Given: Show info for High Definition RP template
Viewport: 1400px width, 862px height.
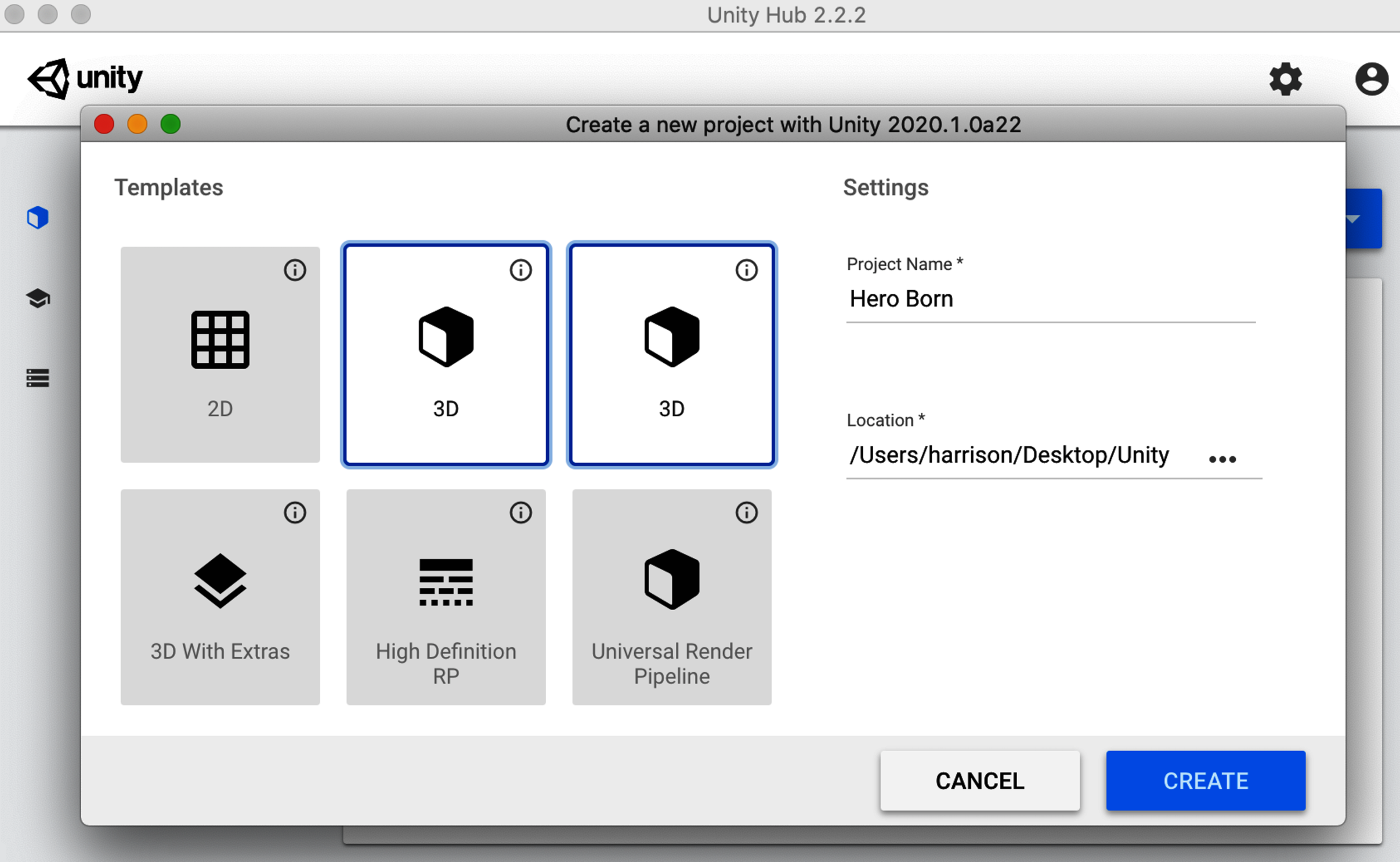Looking at the screenshot, I should tap(520, 513).
